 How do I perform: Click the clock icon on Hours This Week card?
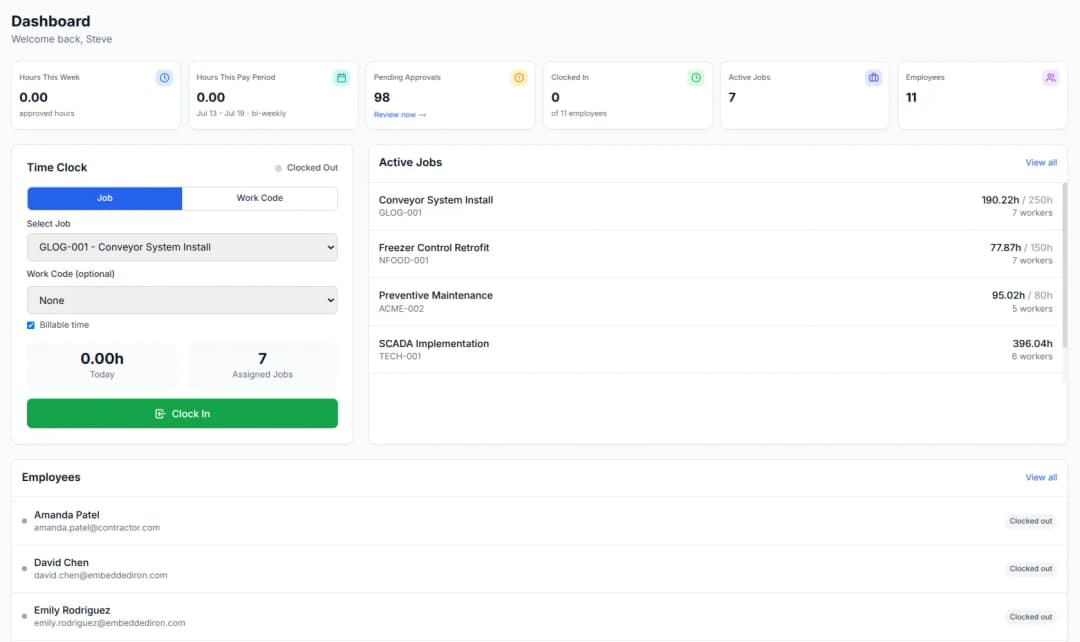point(164,78)
